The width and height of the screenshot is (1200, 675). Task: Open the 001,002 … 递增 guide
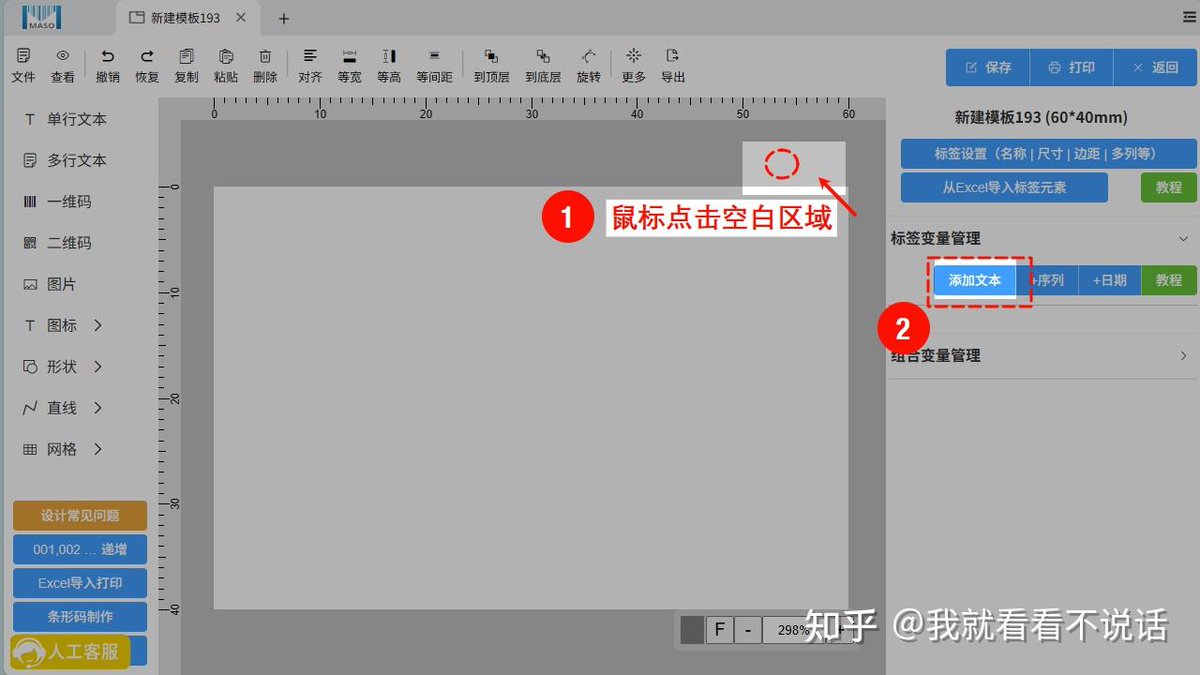[80, 549]
